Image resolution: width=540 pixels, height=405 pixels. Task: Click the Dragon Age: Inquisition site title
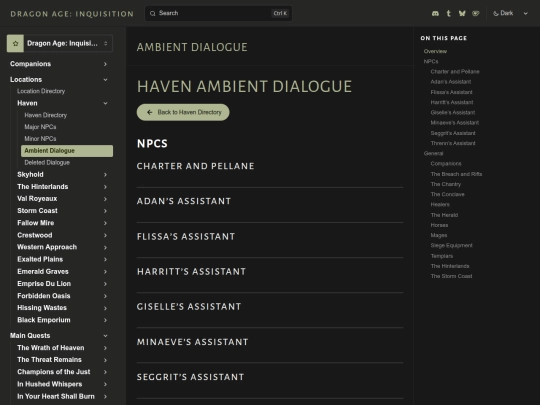point(72,14)
